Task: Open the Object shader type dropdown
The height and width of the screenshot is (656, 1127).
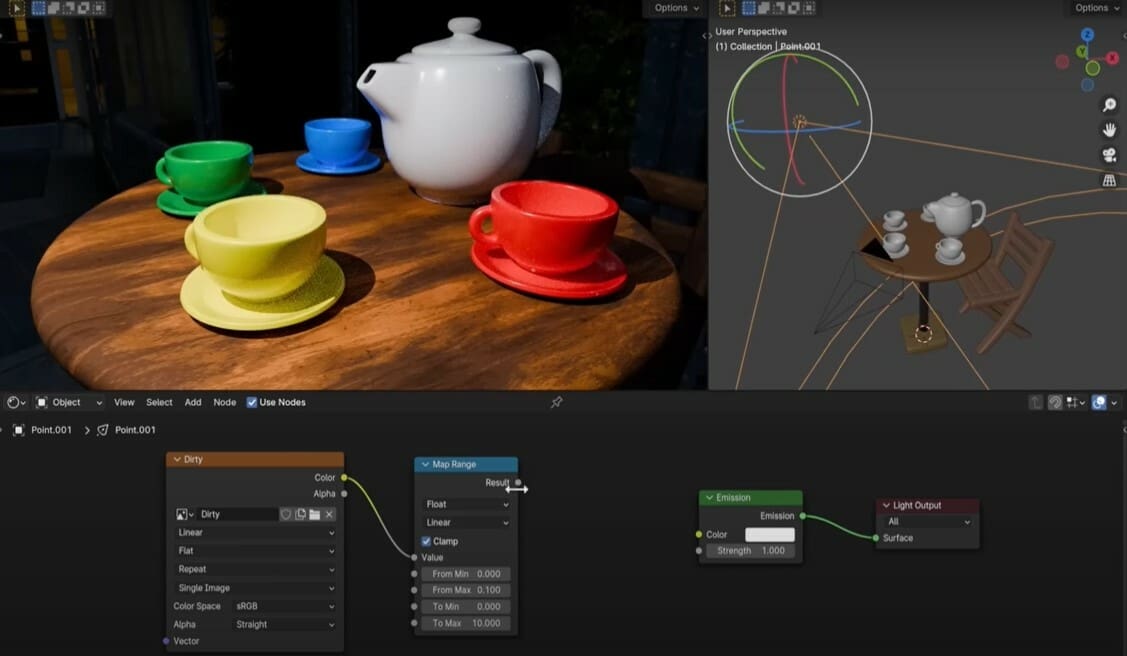Action: point(69,402)
